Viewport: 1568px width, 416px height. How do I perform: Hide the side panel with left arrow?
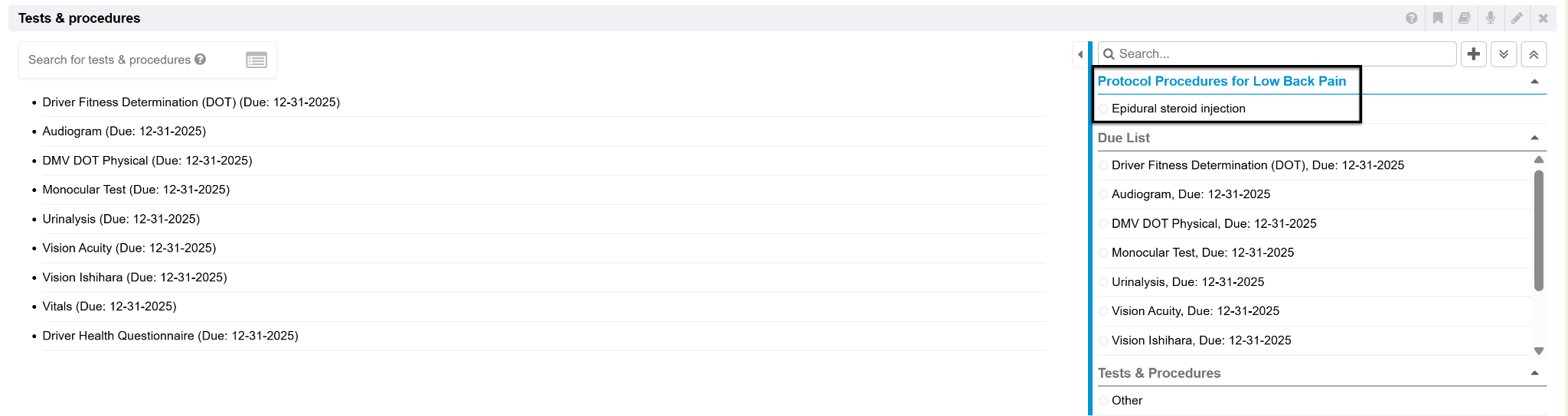(x=1080, y=54)
